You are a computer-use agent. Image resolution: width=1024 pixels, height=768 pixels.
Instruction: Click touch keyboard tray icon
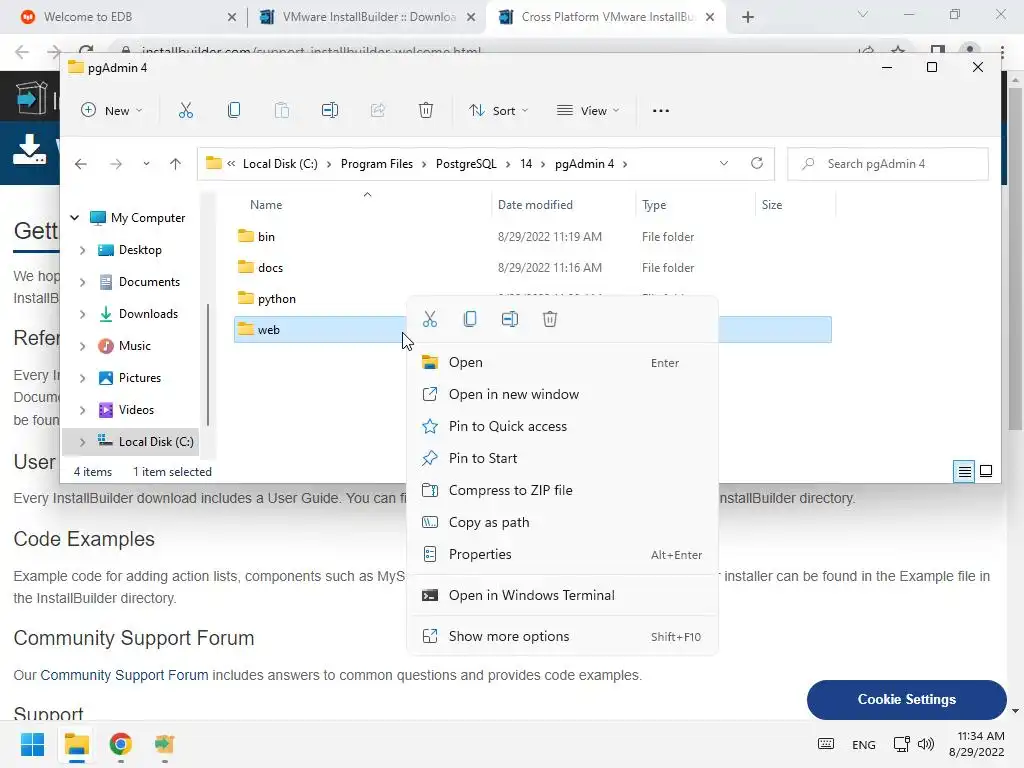pyautogui.click(x=825, y=744)
